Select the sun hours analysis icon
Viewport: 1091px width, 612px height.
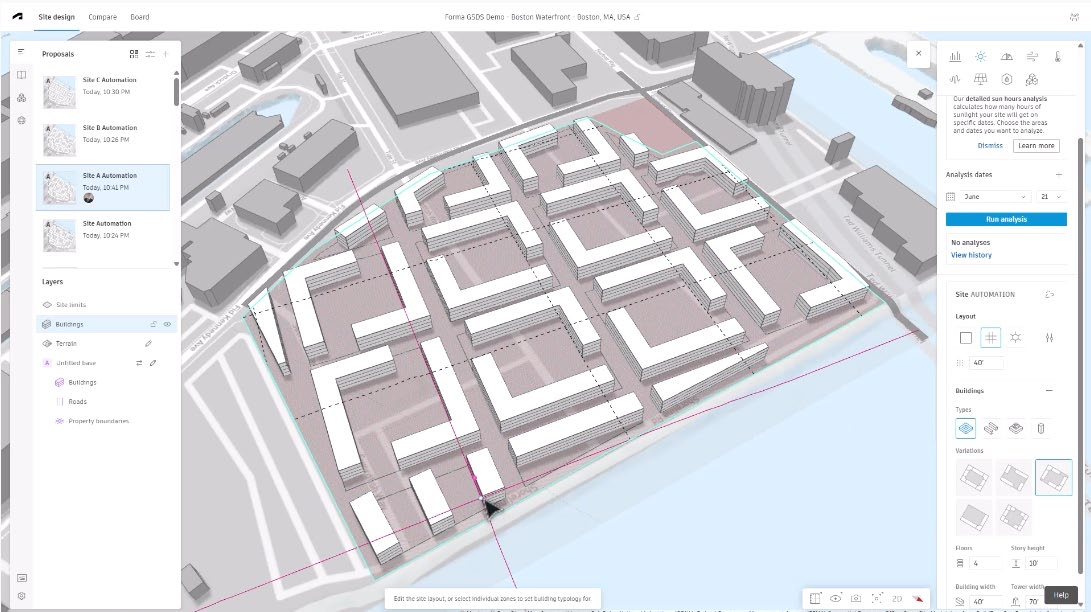tap(980, 56)
